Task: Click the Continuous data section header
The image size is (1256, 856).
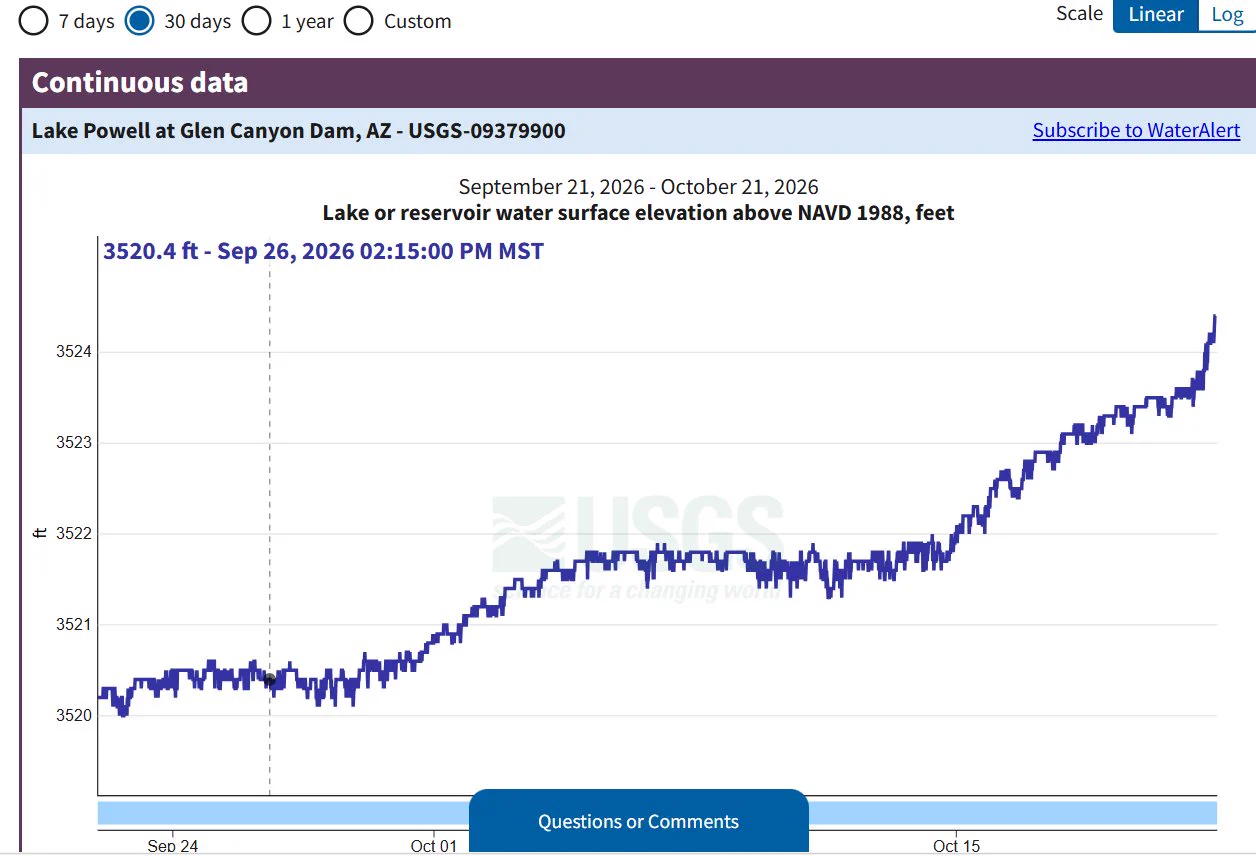Action: (x=638, y=83)
